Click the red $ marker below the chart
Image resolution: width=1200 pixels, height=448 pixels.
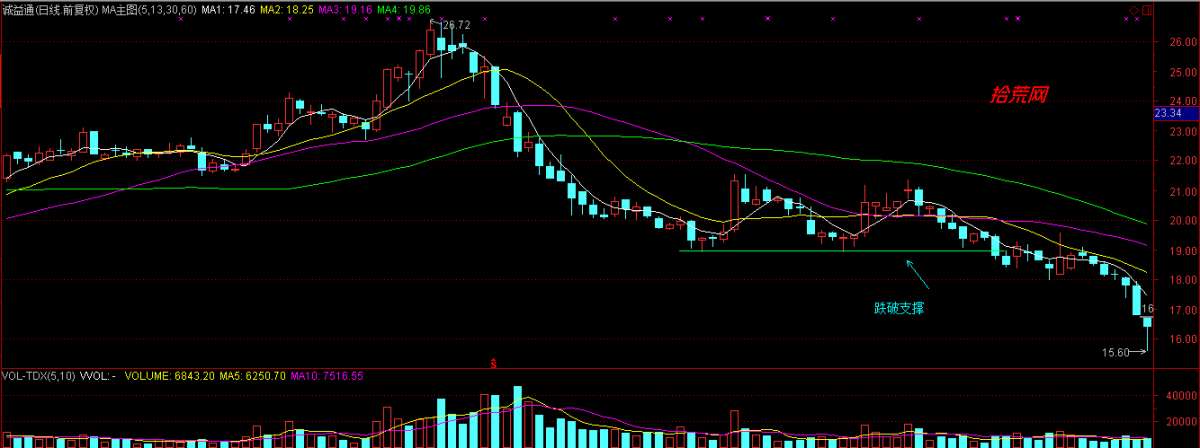tap(493, 364)
